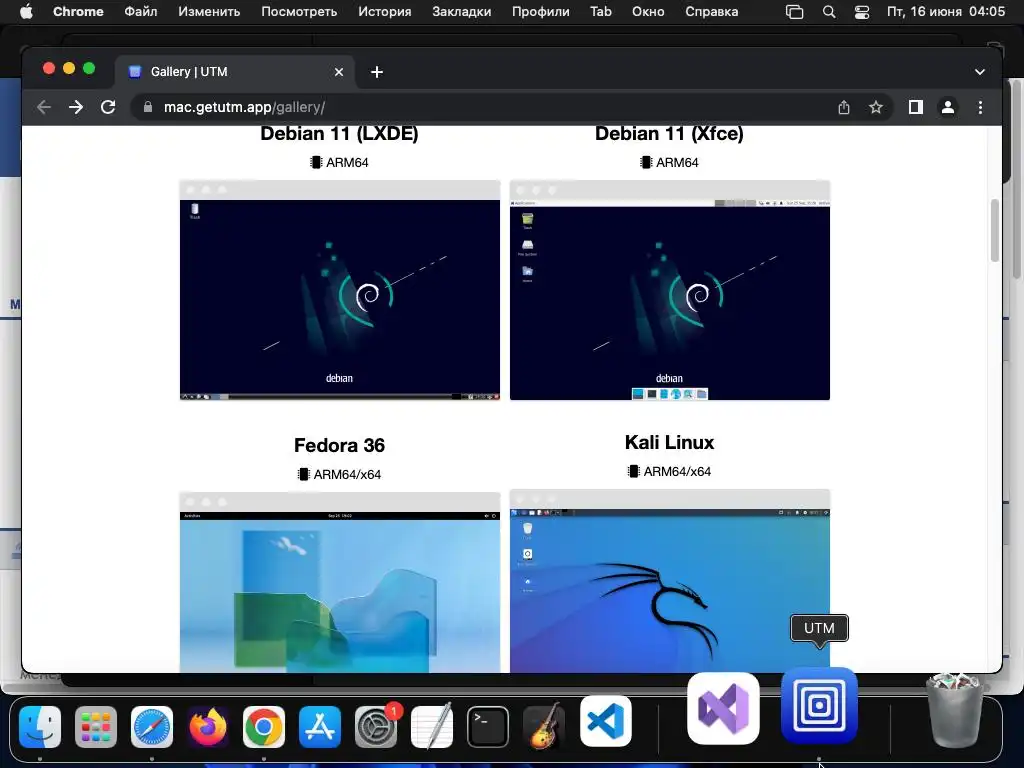The height and width of the screenshot is (768, 1024).
Task: Click the Chrome icon in the Dock
Action: [x=264, y=726]
